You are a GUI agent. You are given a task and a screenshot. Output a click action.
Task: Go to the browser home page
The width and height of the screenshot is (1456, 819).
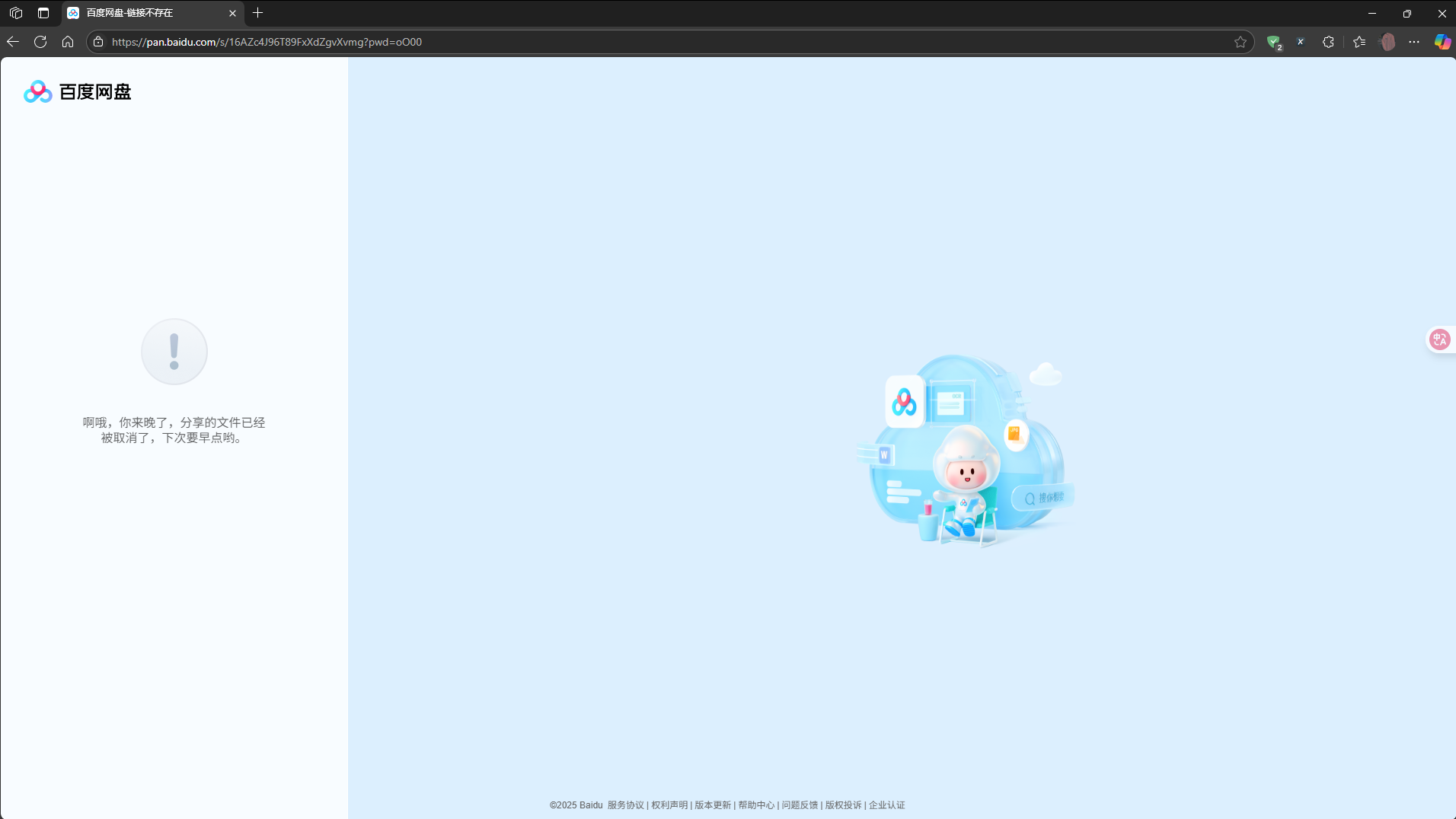tap(68, 42)
